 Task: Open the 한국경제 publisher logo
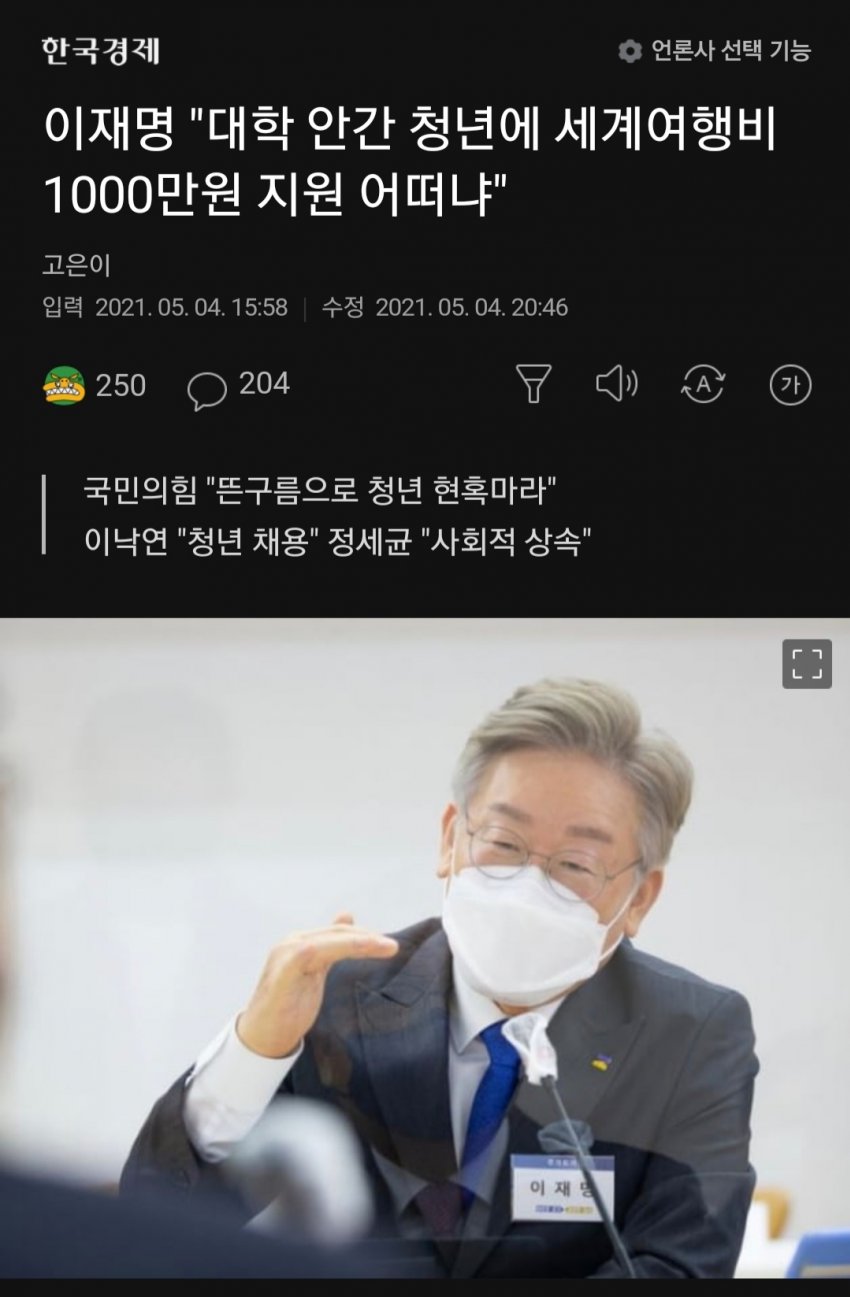click(100, 50)
